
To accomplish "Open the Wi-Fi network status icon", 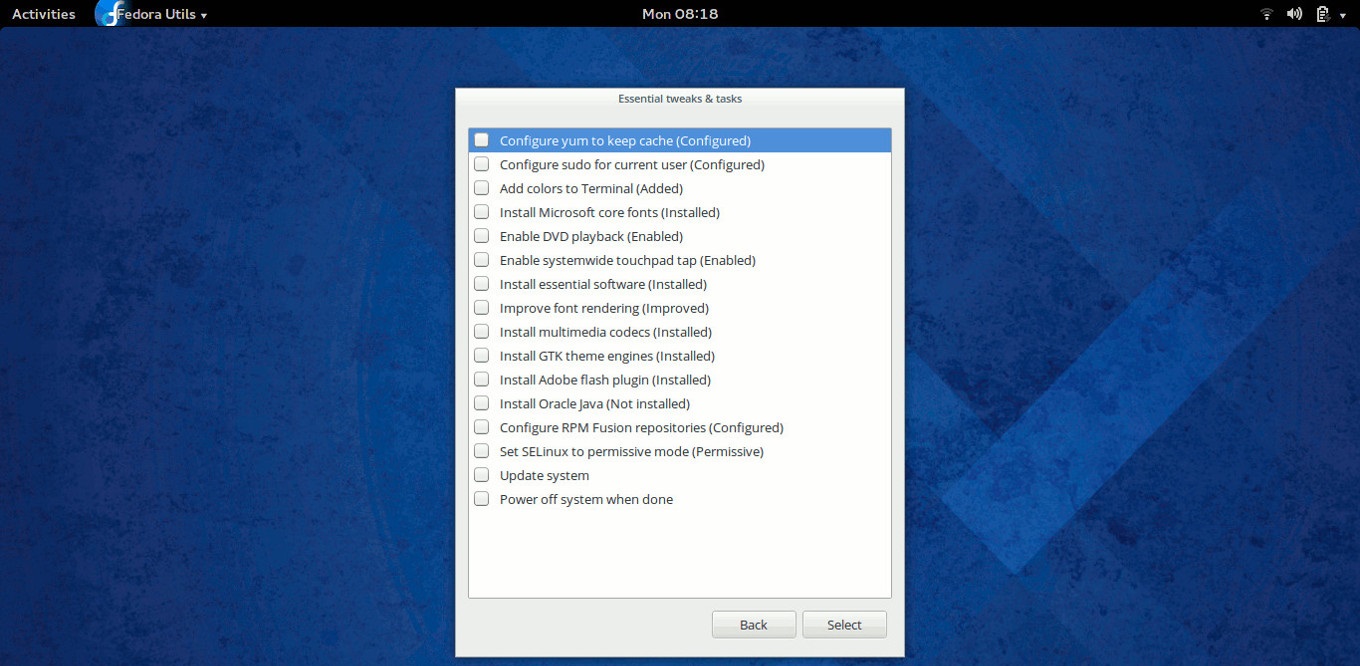I will pos(1266,14).
